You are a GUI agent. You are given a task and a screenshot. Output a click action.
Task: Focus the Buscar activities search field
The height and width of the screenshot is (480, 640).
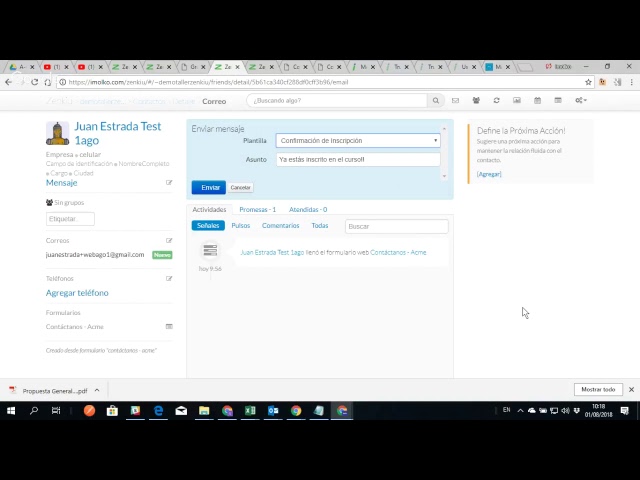tap(397, 226)
